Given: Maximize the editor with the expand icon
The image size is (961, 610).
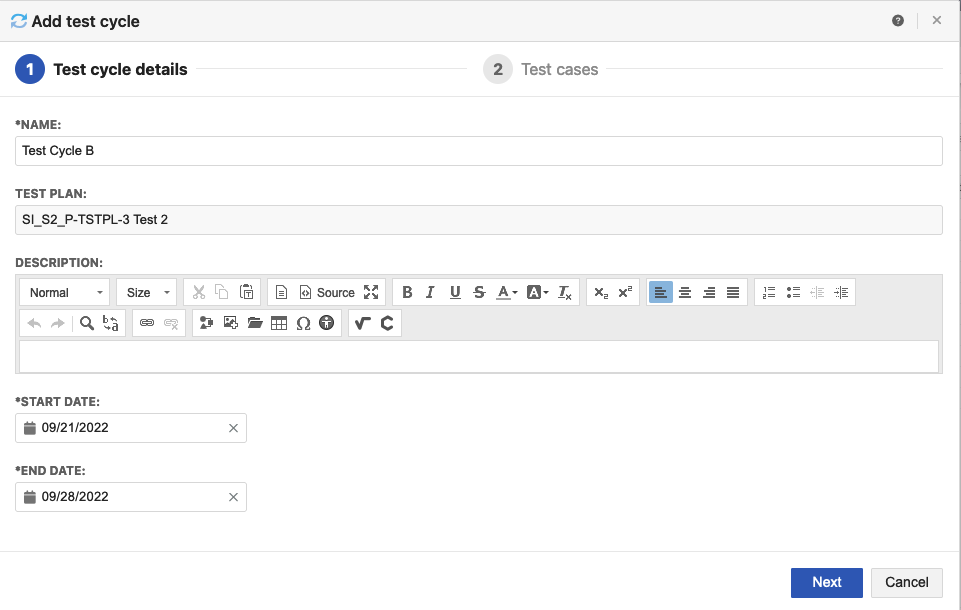Looking at the screenshot, I should tap(371, 292).
